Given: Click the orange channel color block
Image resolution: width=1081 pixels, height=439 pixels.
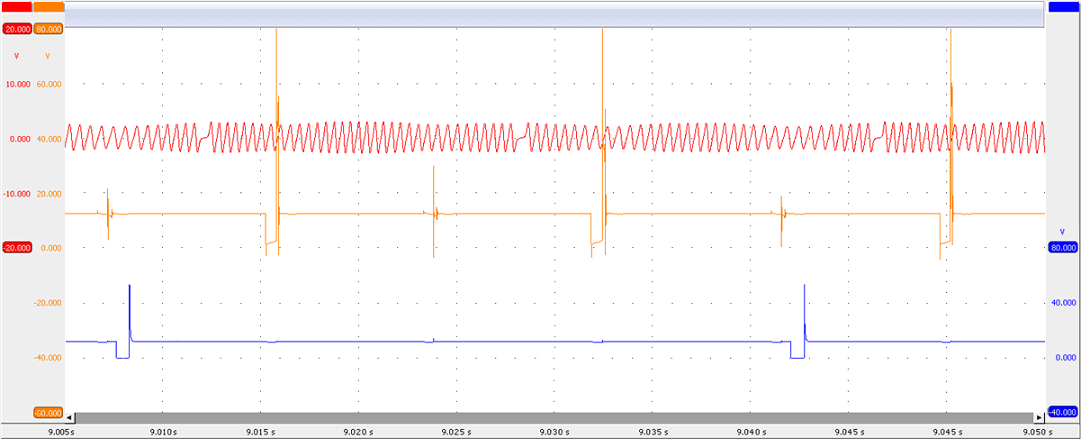Looking at the screenshot, I should coord(49,7).
